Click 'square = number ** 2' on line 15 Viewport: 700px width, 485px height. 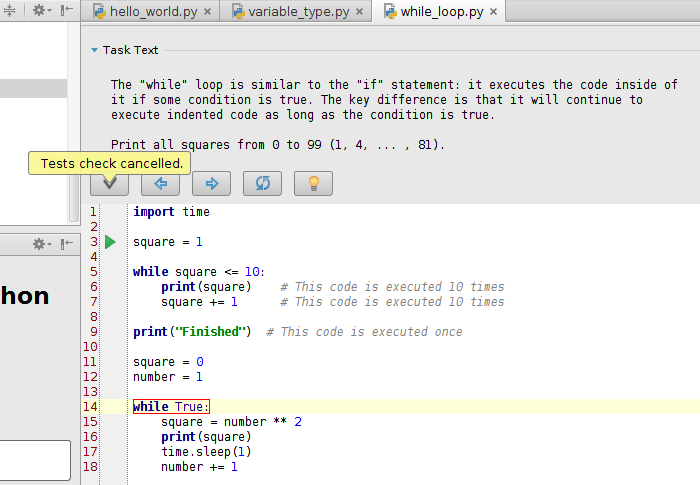point(231,422)
